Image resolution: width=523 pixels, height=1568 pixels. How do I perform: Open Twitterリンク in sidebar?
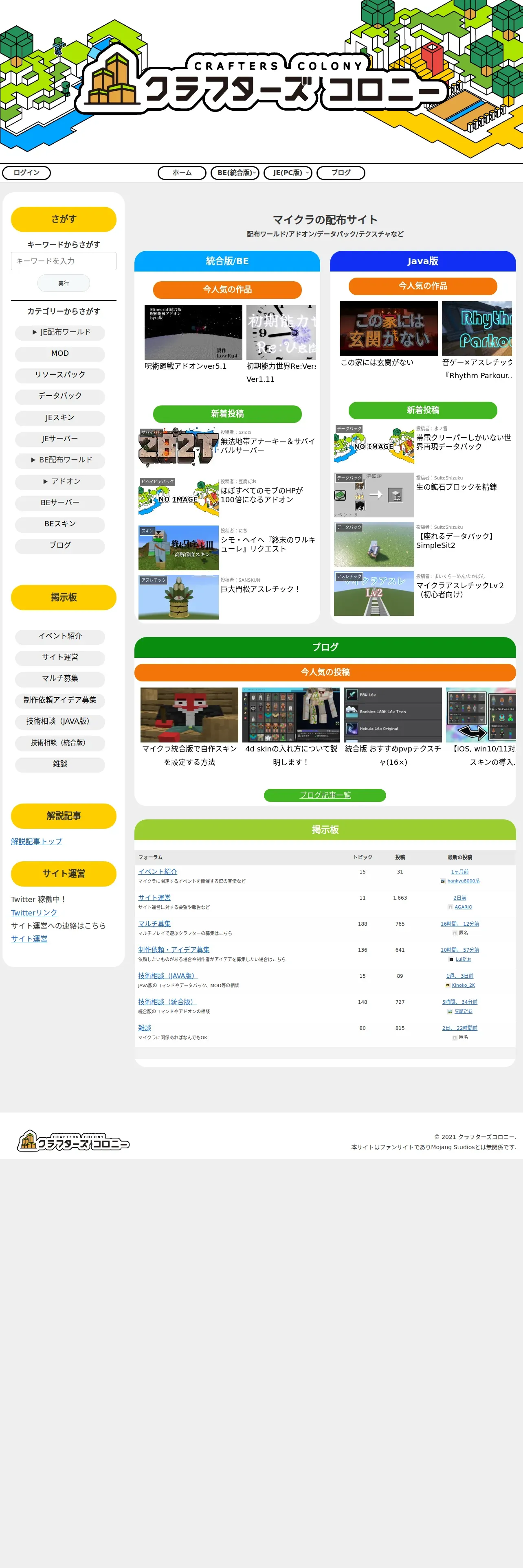[x=34, y=913]
